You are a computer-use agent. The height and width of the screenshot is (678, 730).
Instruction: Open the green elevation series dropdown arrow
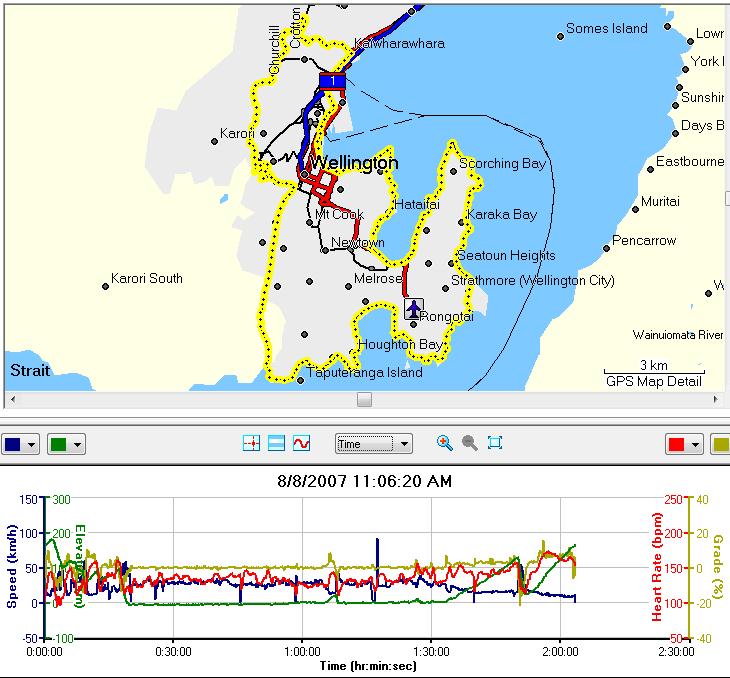tap(77, 445)
